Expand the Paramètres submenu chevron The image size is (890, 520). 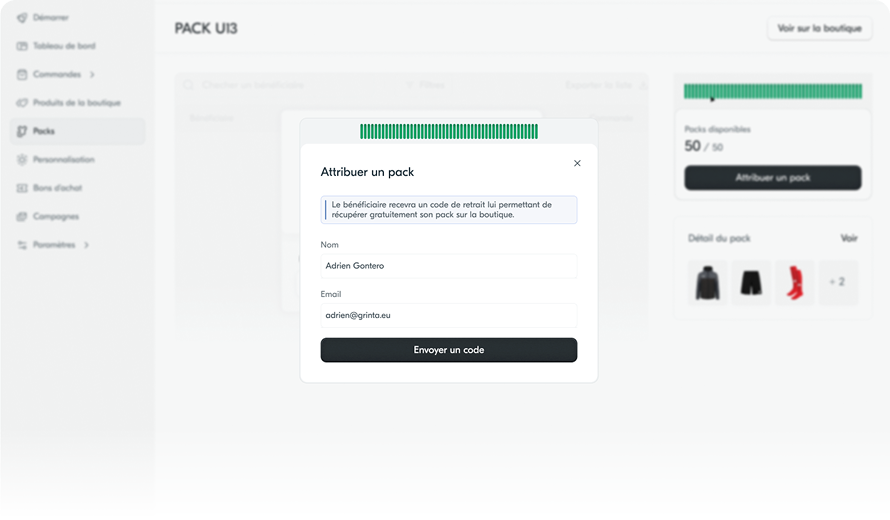click(x=86, y=245)
